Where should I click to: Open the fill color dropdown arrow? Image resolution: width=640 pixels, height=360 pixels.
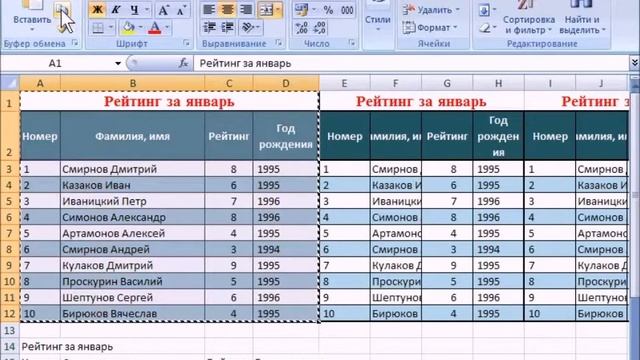140,28
